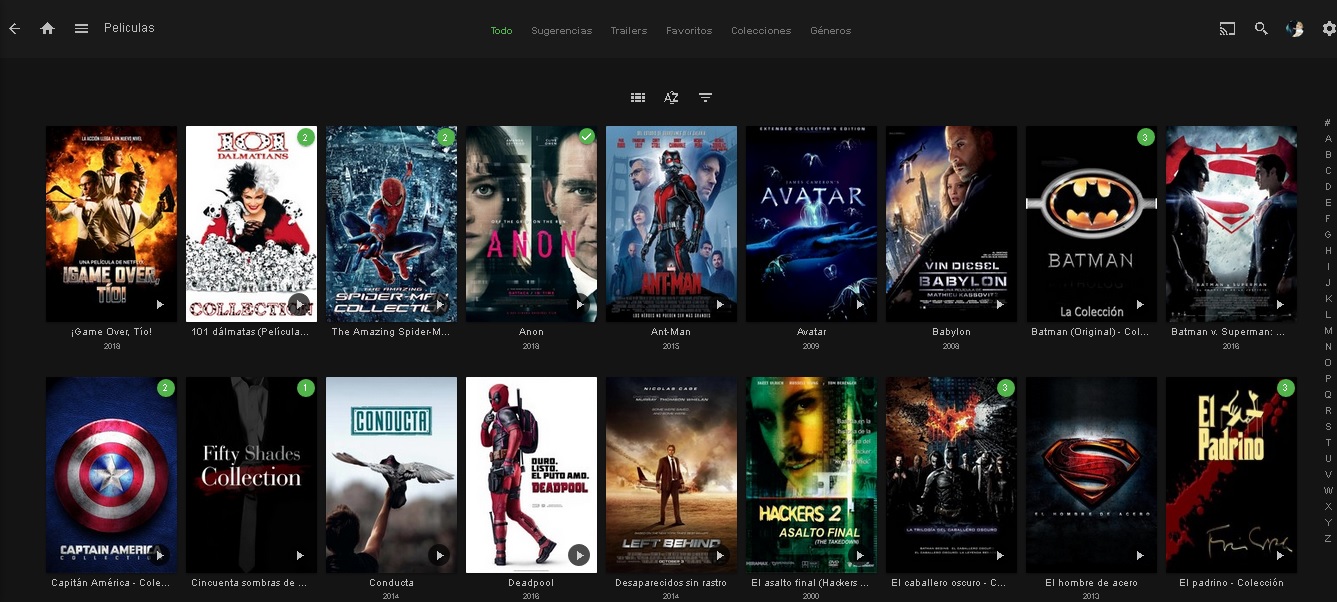The height and width of the screenshot is (602, 1337).
Task: Play Conducta from its poster
Action: point(439,555)
